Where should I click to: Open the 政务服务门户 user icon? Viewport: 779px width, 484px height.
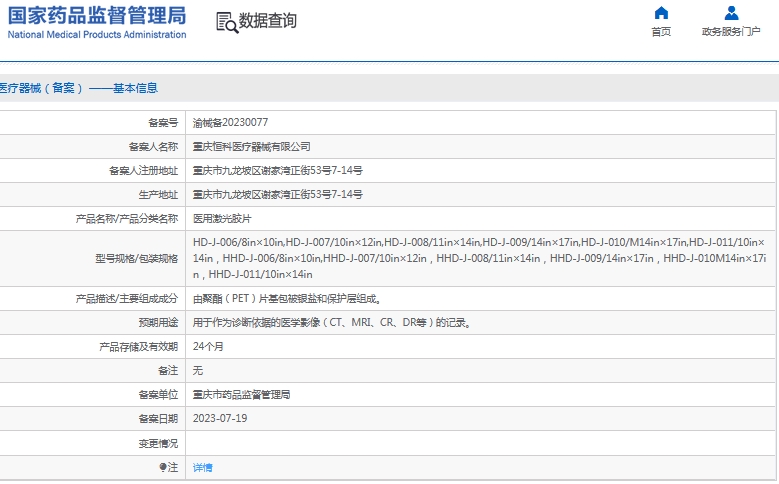click(731, 12)
